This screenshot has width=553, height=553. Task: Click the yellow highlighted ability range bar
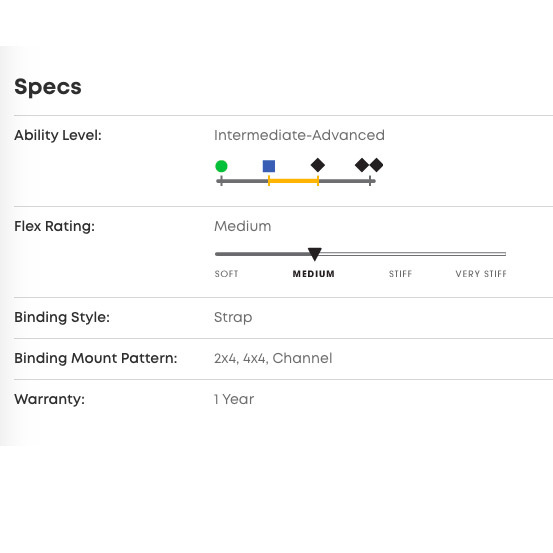293,181
